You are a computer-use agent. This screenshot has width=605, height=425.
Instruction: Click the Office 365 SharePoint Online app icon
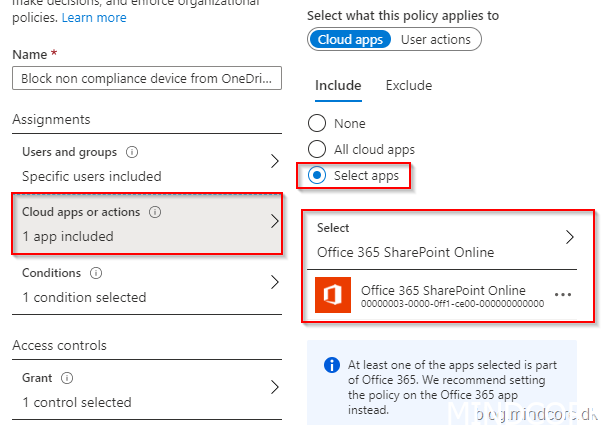[x=332, y=297]
